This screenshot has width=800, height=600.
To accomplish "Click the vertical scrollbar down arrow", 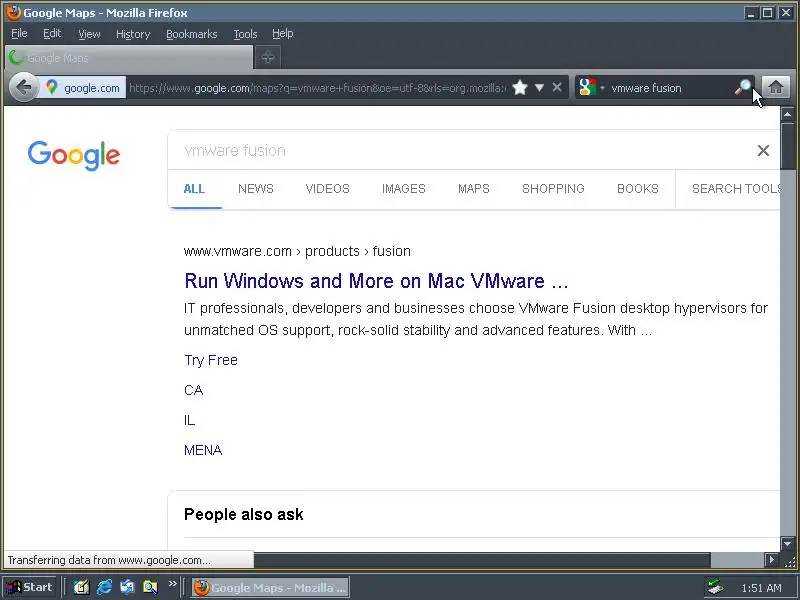I will coord(787,544).
